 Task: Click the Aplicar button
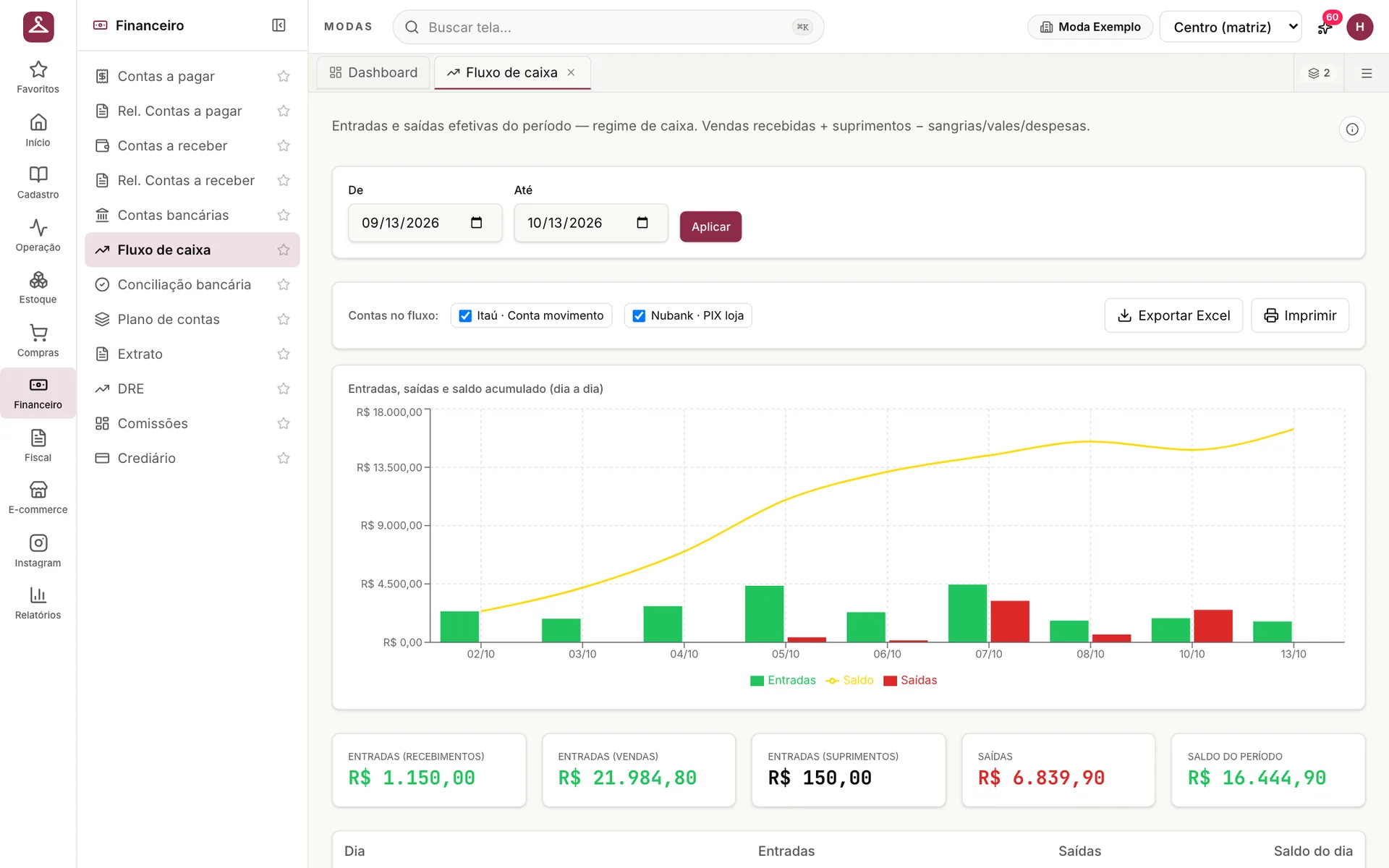coord(710,226)
